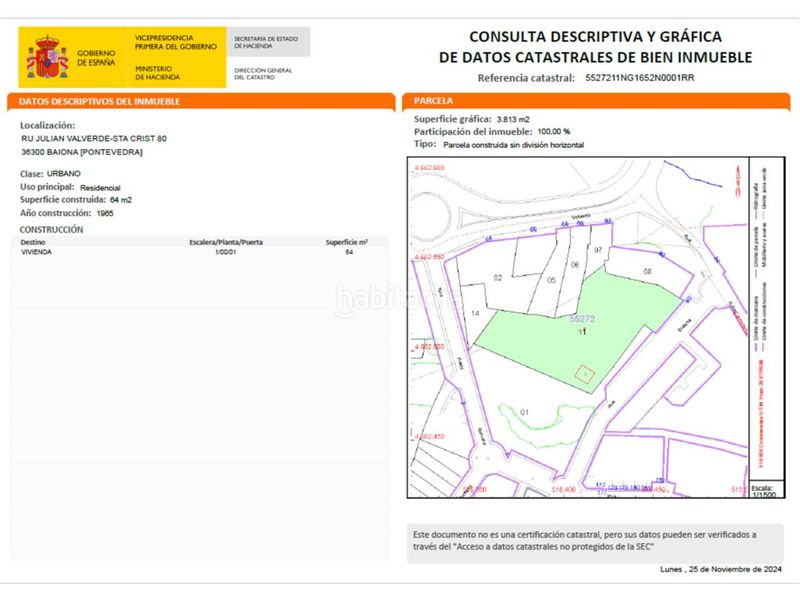Click the Gobierno de España coat of arms

click(47, 57)
